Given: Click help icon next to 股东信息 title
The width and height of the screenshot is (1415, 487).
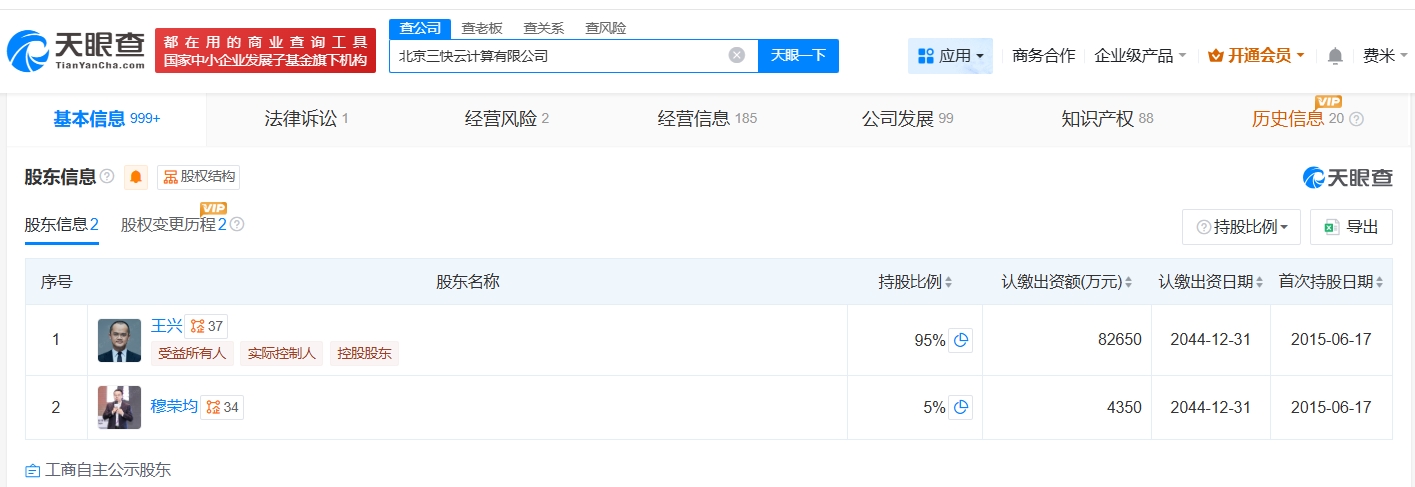Looking at the screenshot, I should click(107, 177).
